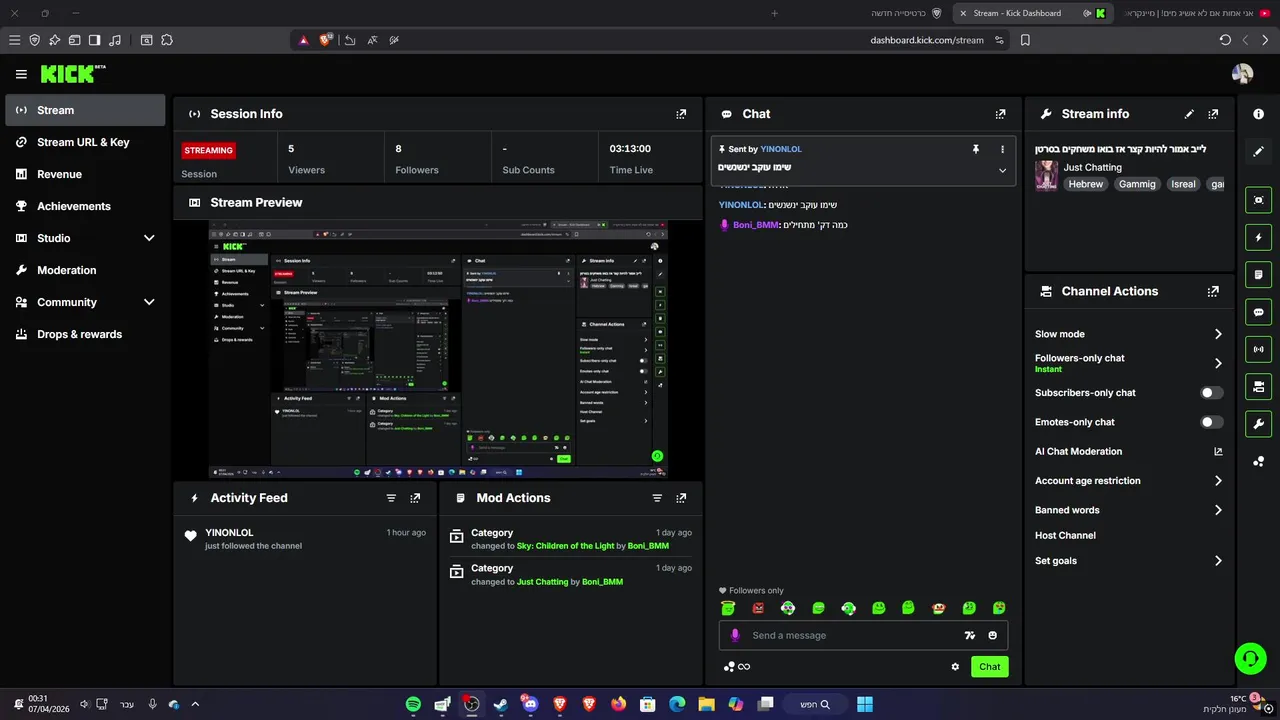Screen dimensions: 1280x720
Task: Pop out the Stream info panel
Action: tap(1213, 114)
